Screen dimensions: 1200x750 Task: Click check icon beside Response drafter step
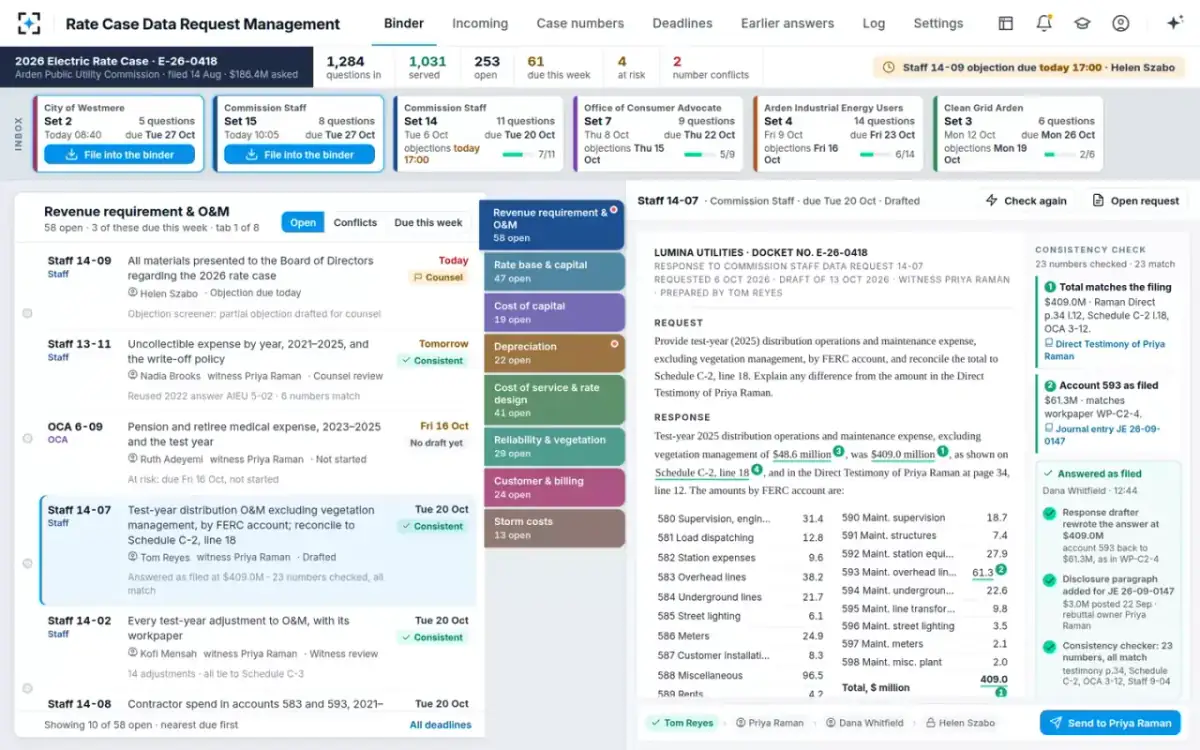point(1049,514)
